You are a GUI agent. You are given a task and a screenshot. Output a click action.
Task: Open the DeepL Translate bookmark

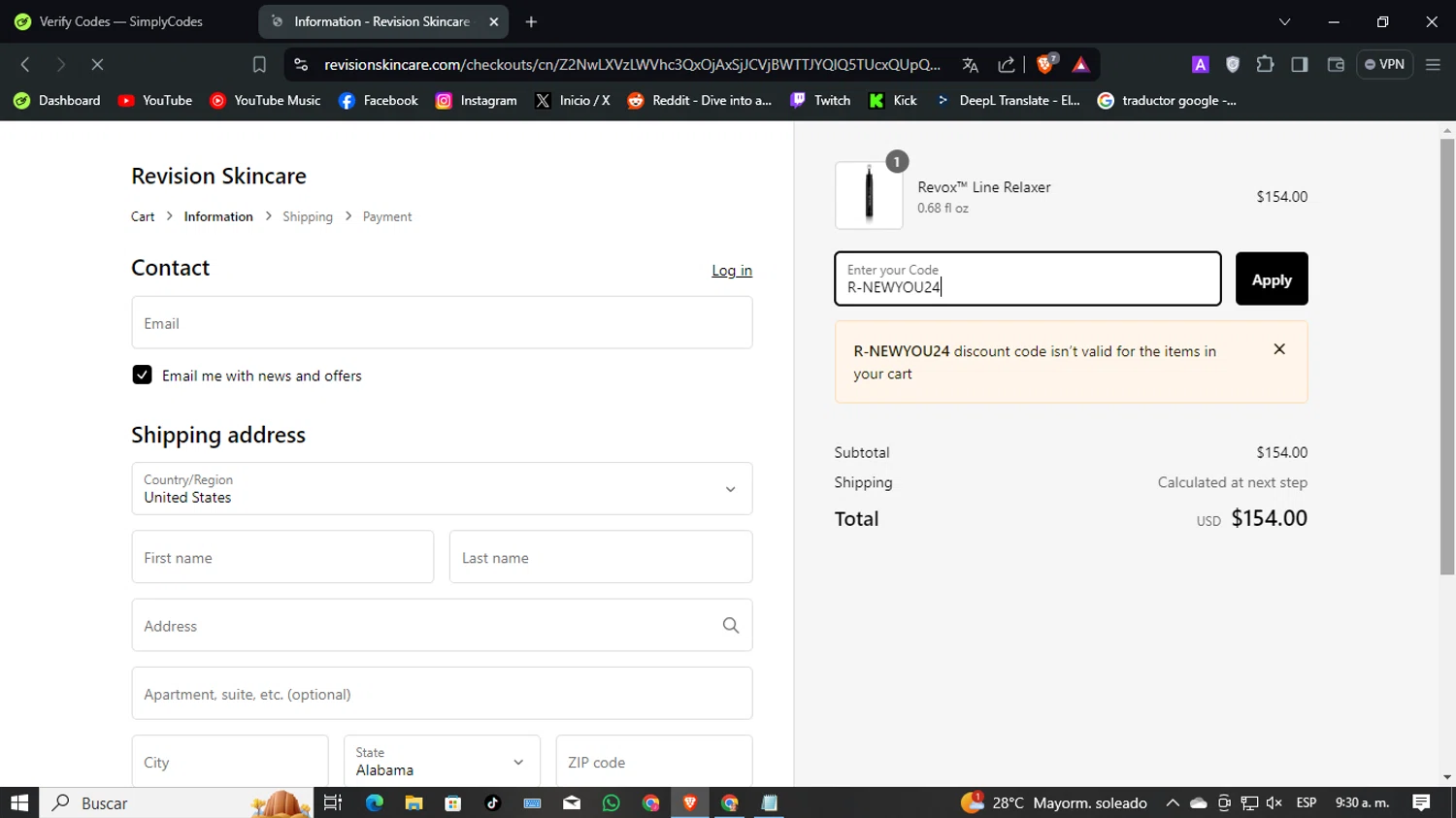click(1008, 100)
